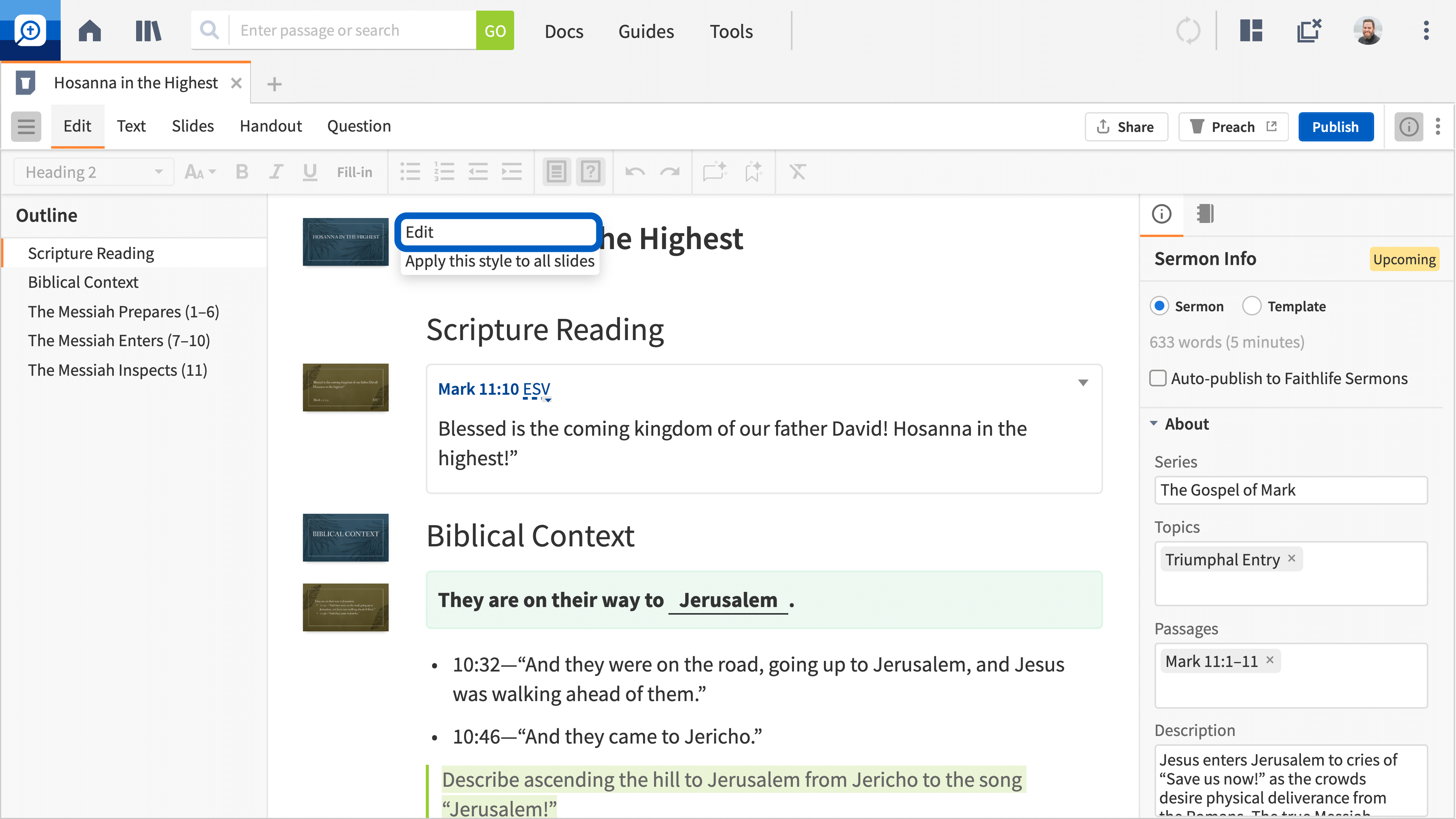Open the Guides menu
Viewport: 1456px width, 819px height.
646,31
